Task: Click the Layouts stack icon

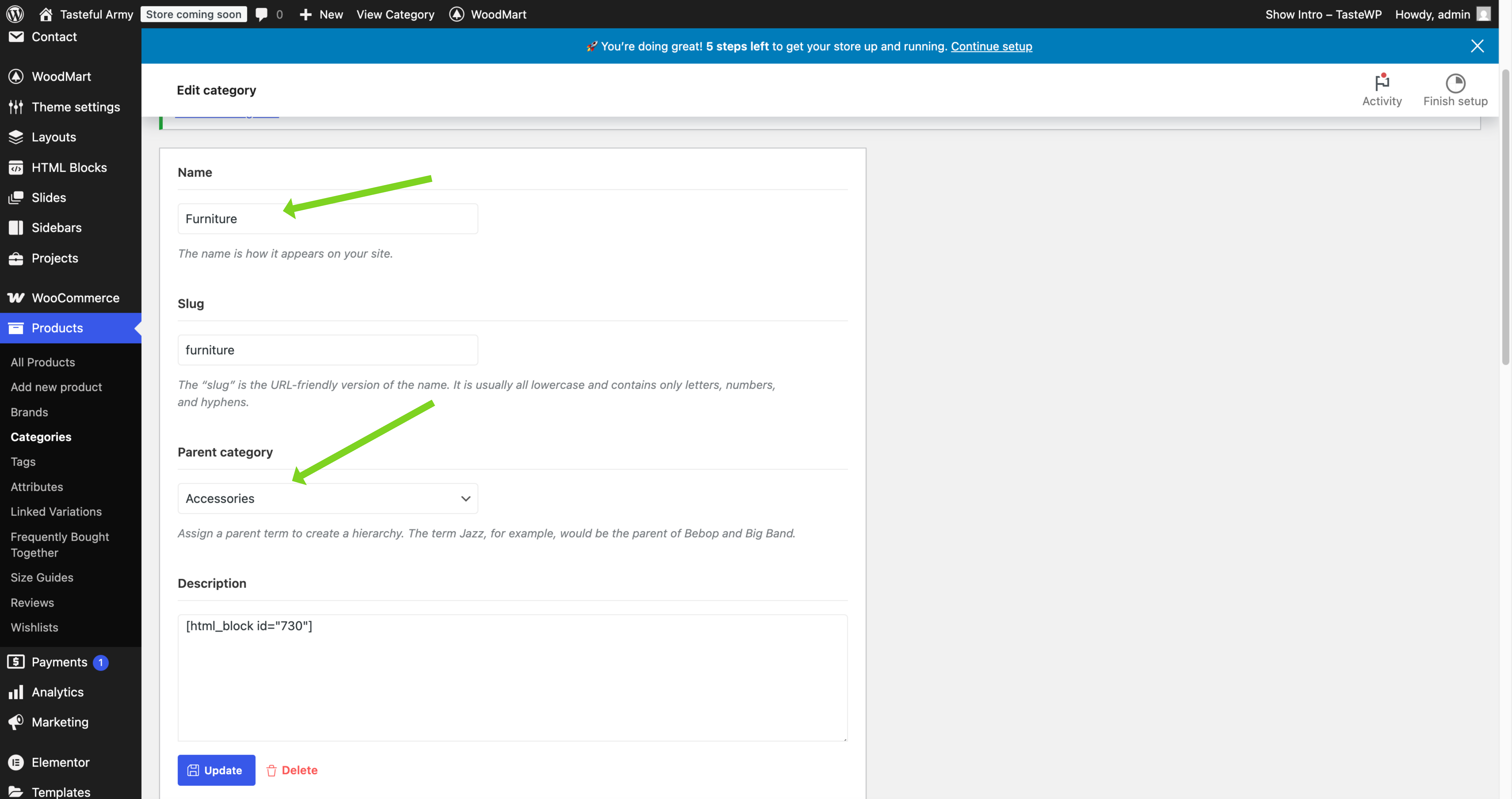Action: 16,137
